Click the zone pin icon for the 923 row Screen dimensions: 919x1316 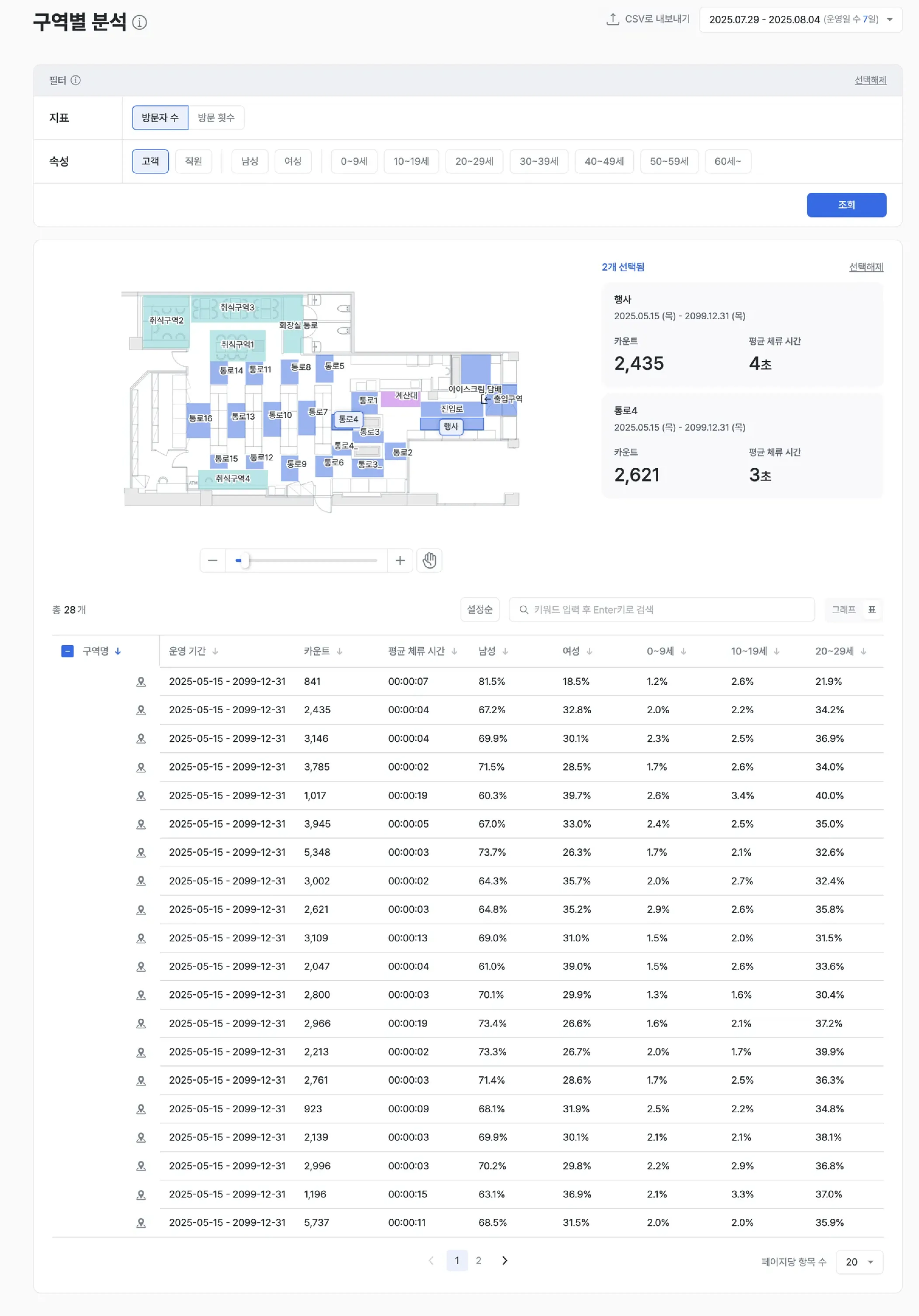[x=141, y=1109]
